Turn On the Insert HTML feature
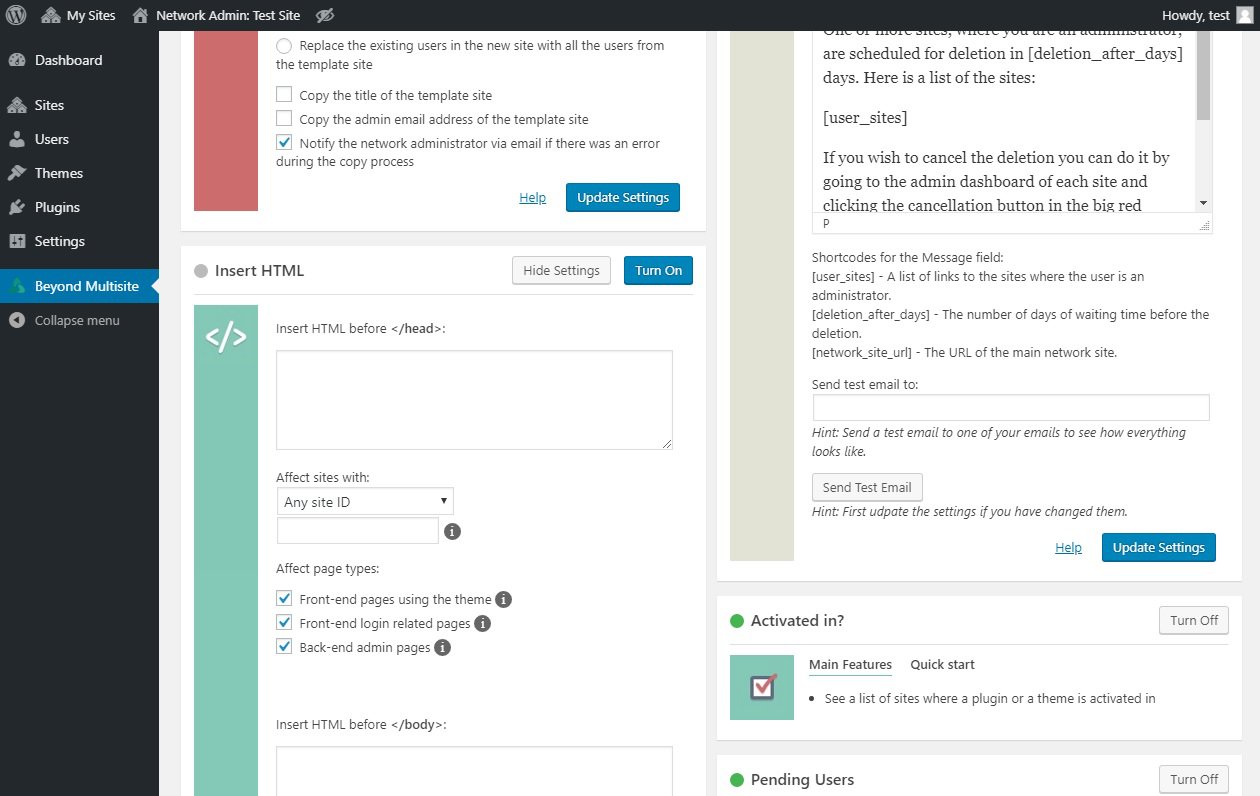This screenshot has width=1260, height=796. click(658, 270)
